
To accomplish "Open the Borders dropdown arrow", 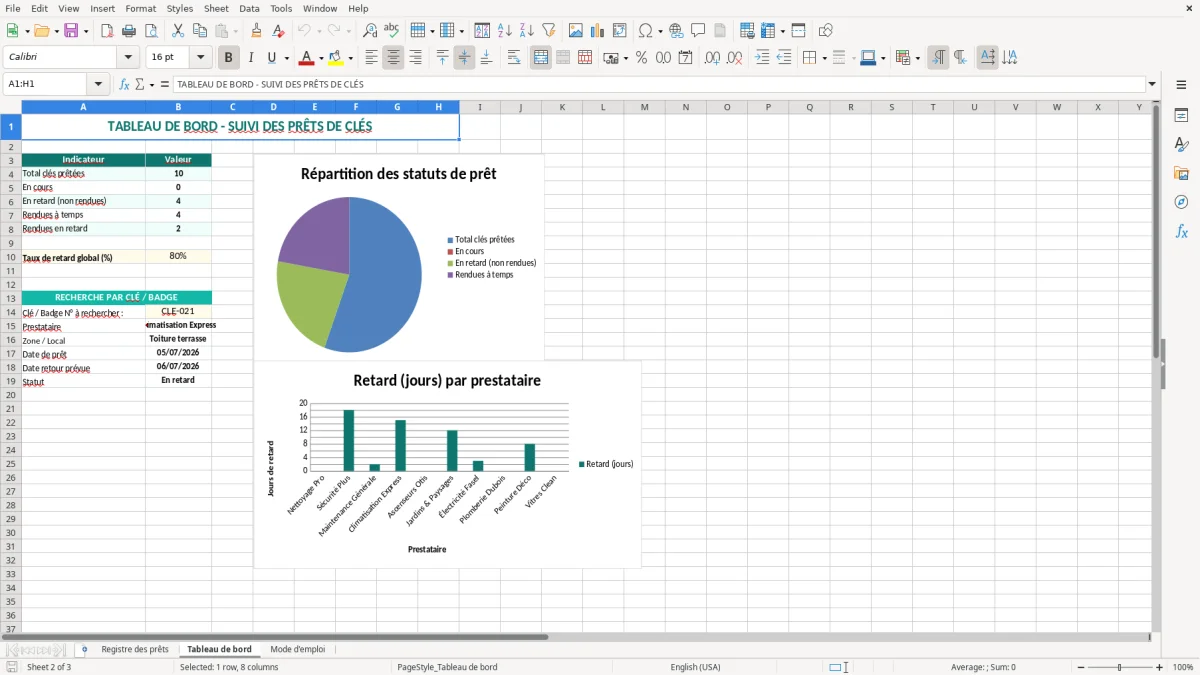I will (x=823, y=58).
